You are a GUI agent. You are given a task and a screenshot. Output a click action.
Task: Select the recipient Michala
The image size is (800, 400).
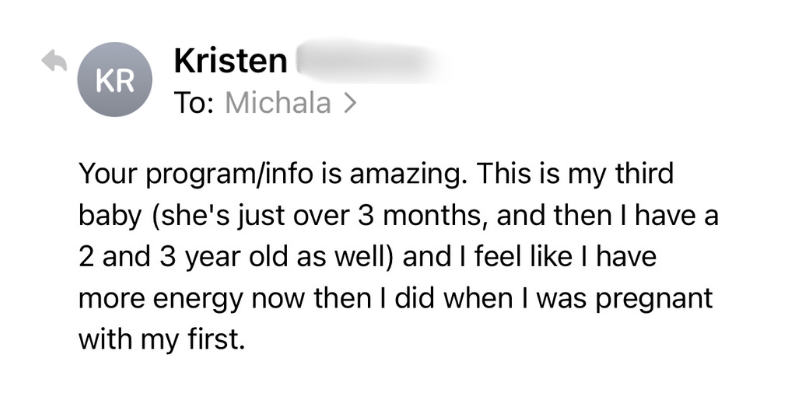[x=279, y=104]
